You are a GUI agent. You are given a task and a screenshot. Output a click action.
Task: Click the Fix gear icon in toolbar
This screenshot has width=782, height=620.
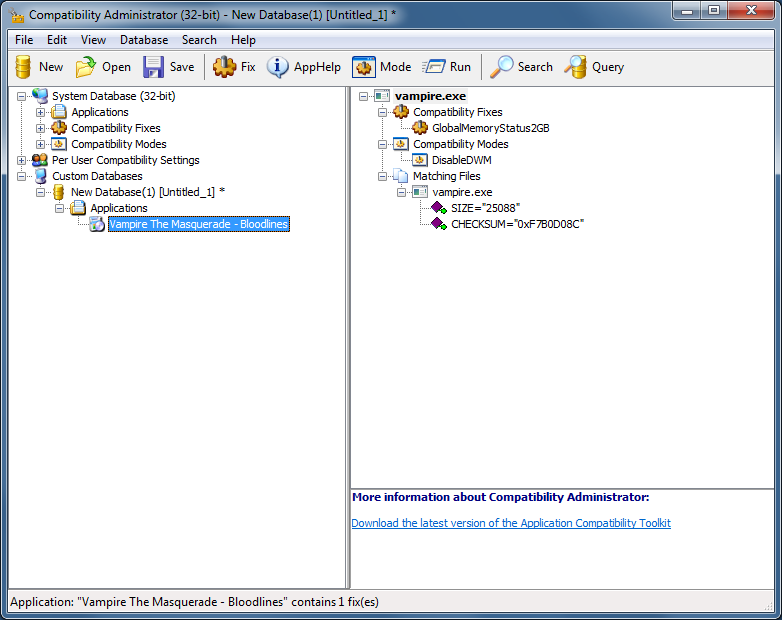coord(224,67)
